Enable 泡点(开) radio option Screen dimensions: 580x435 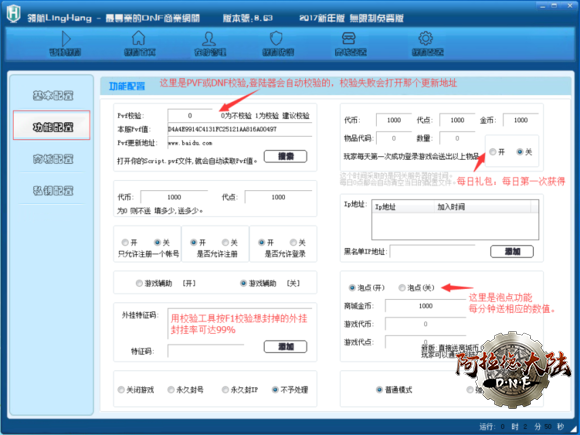352,288
